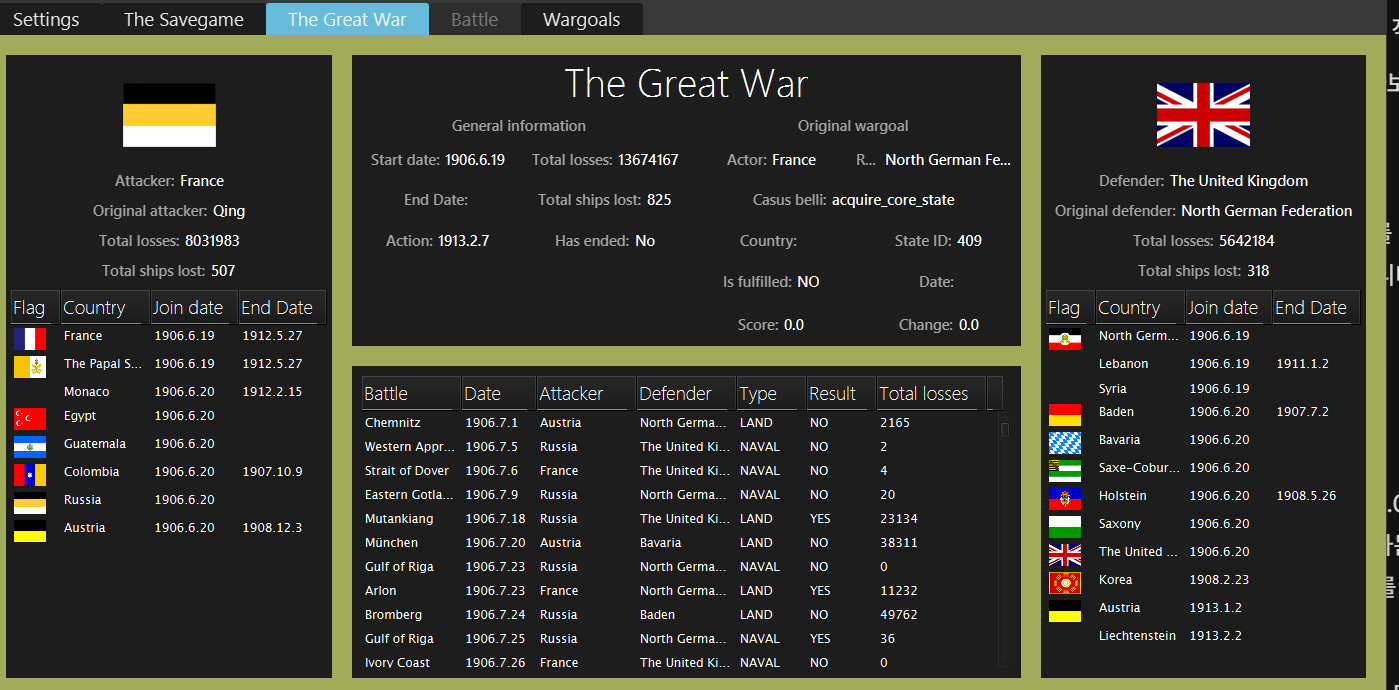This screenshot has width=1399, height=690.
Task: Click the Colombia flag icon
Action: [x=30, y=475]
